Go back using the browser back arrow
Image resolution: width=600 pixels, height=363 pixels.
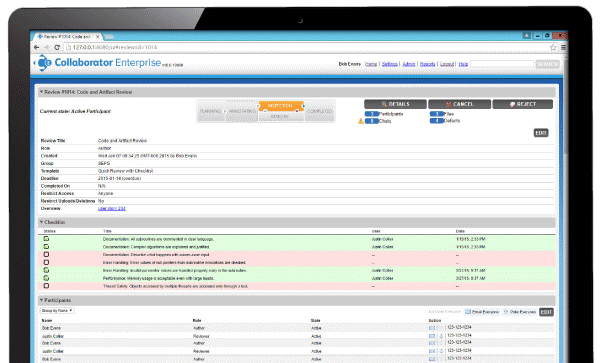coord(36,47)
